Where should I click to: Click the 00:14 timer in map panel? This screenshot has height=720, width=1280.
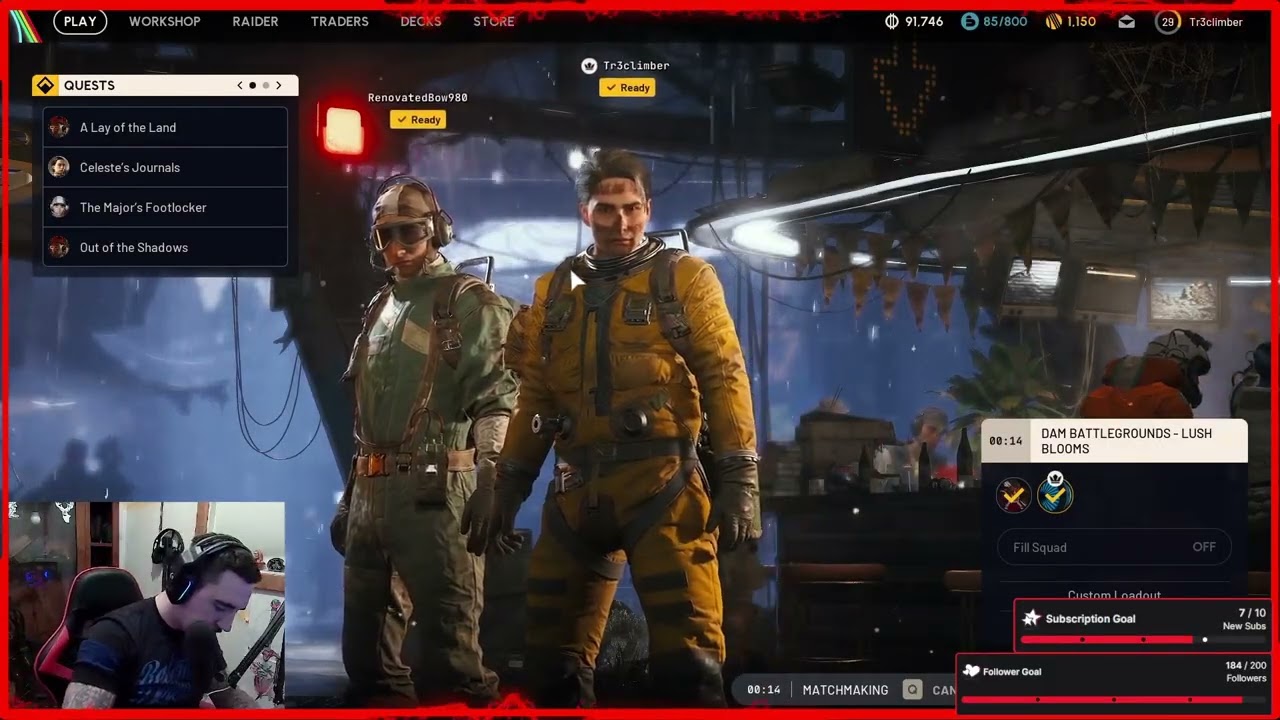pos(1005,441)
